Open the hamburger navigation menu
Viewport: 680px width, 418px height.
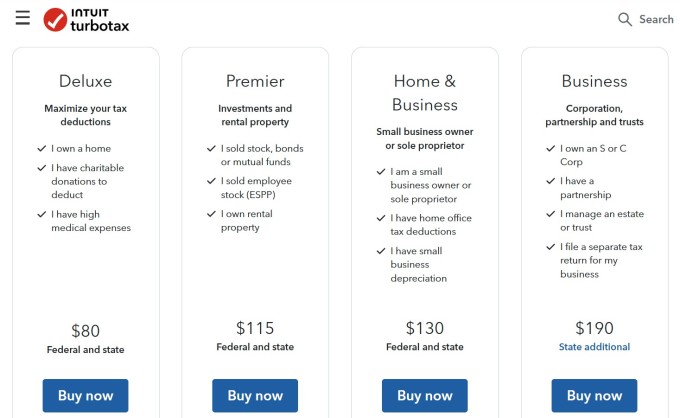pyautogui.click(x=22, y=18)
